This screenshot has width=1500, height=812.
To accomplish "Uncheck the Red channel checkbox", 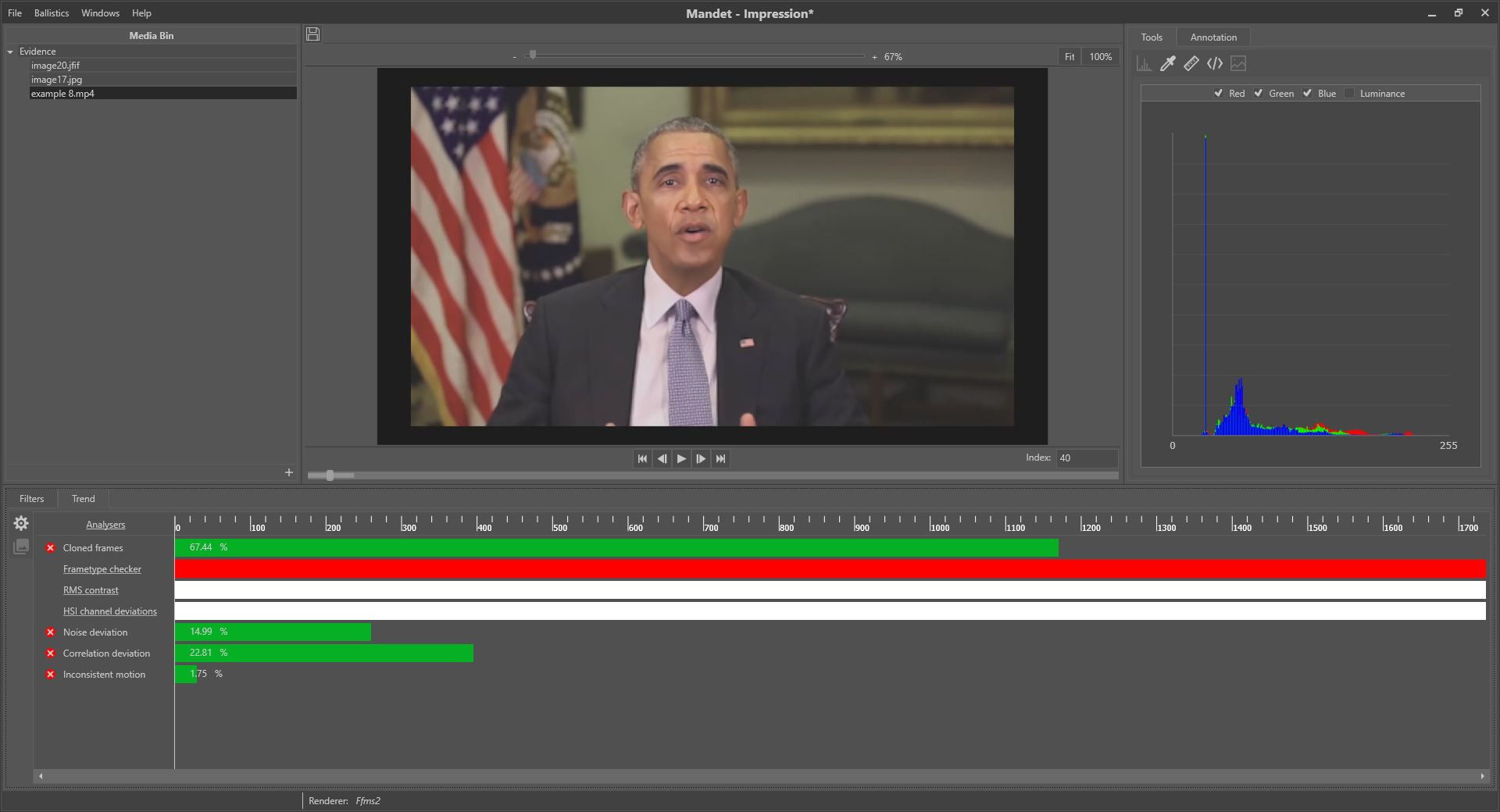I will point(1218,93).
